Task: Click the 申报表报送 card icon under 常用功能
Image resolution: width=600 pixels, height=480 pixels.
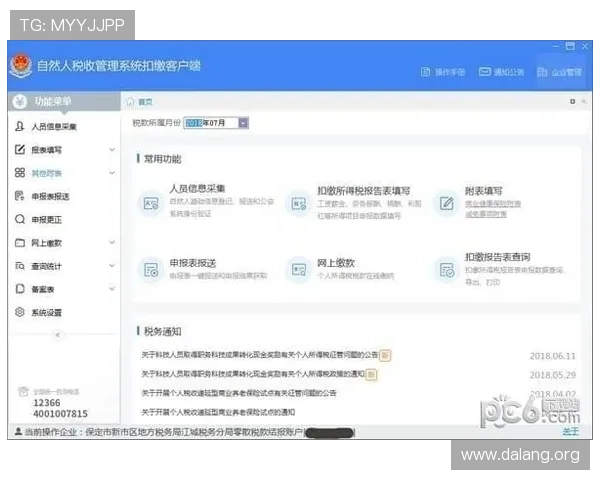Action: [x=151, y=270]
